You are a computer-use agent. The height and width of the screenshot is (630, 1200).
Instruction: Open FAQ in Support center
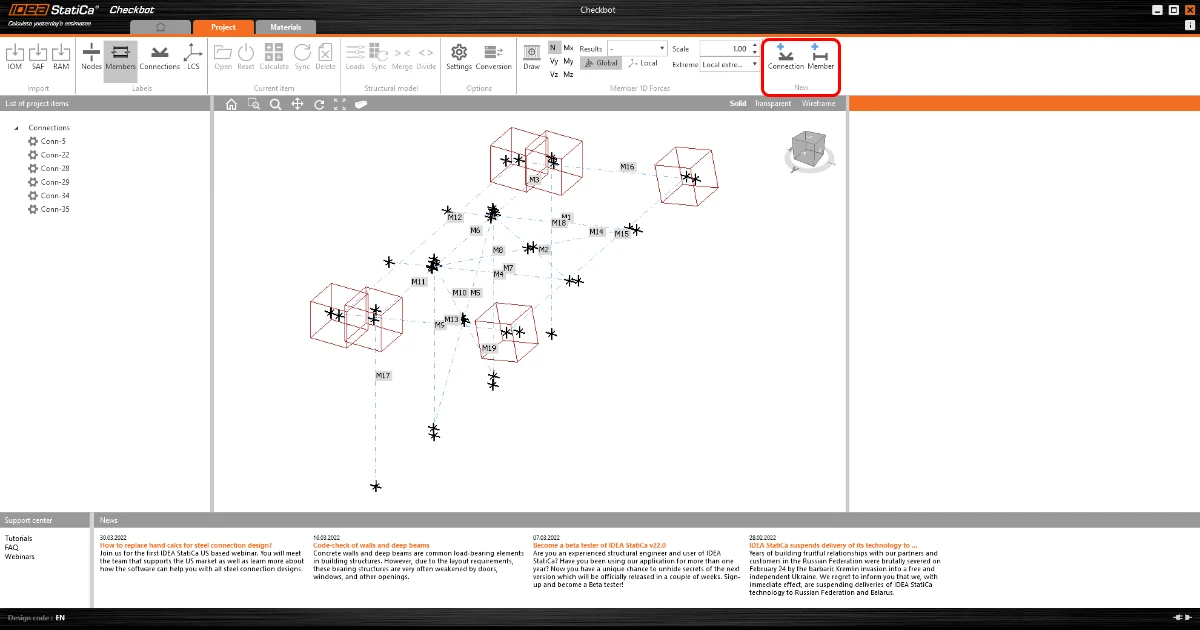point(11,547)
